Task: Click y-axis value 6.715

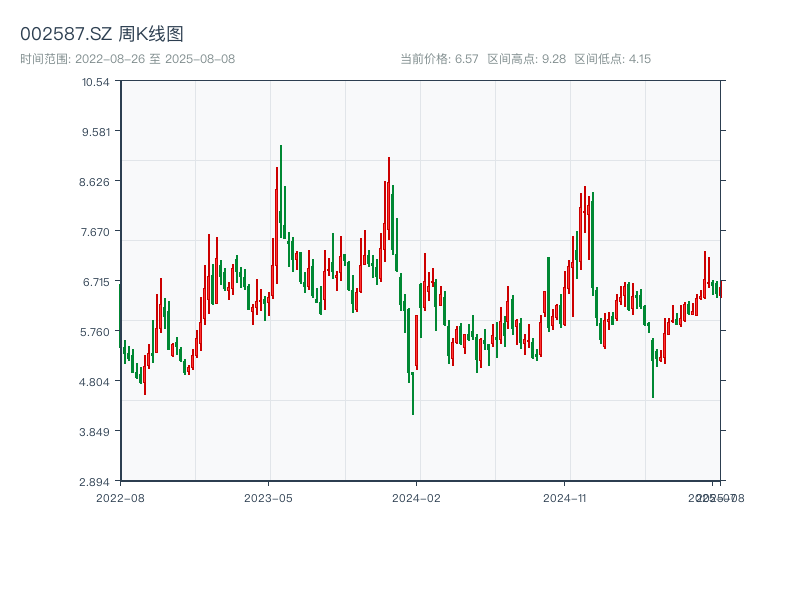Action: tap(96, 282)
